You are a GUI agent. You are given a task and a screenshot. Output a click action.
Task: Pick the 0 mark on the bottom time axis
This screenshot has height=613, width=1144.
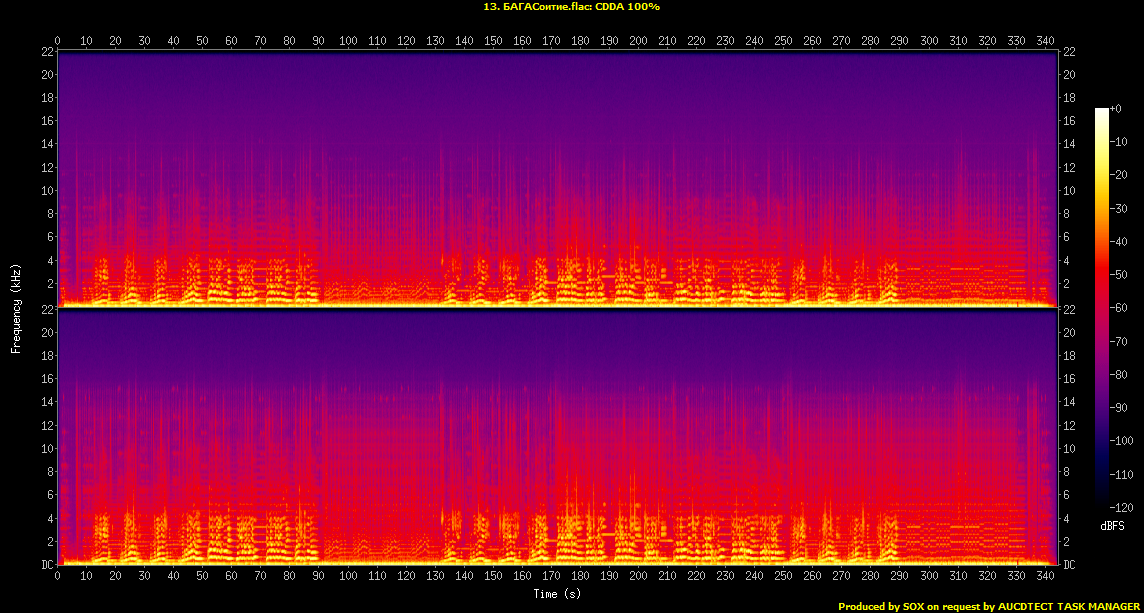pos(58,577)
